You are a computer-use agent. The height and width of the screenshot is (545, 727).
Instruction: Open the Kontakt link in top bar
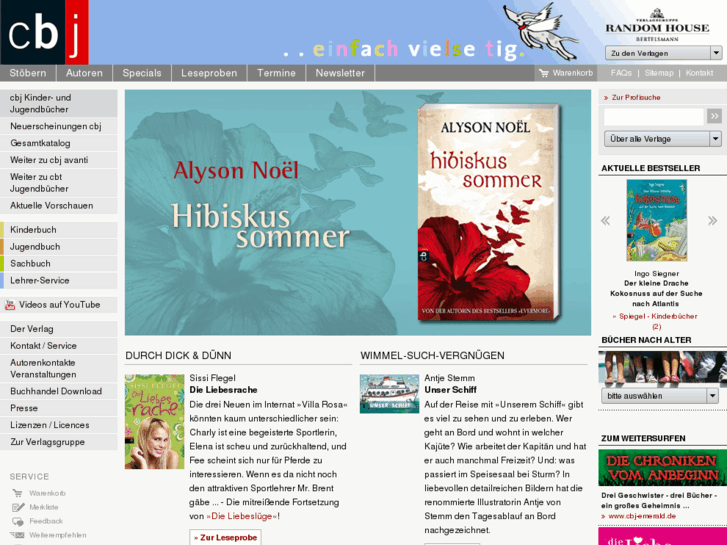[699, 73]
